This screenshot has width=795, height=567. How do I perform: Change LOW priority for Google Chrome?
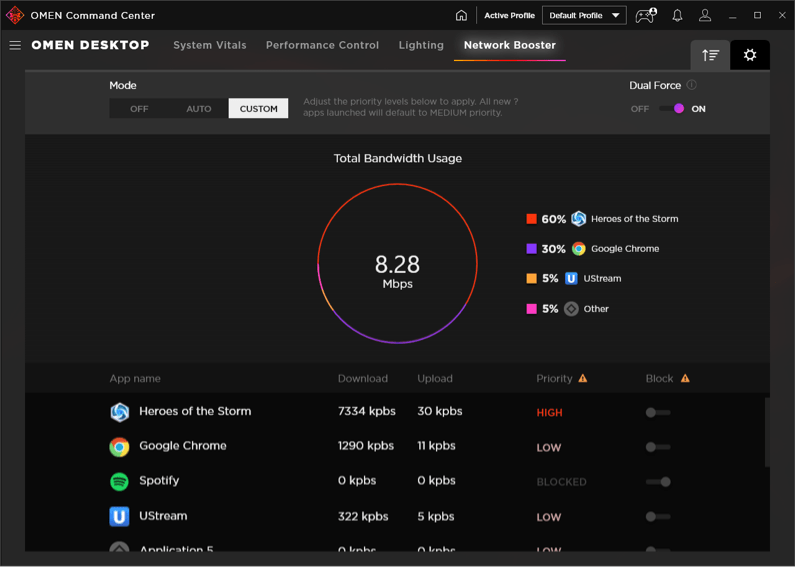pyautogui.click(x=549, y=447)
